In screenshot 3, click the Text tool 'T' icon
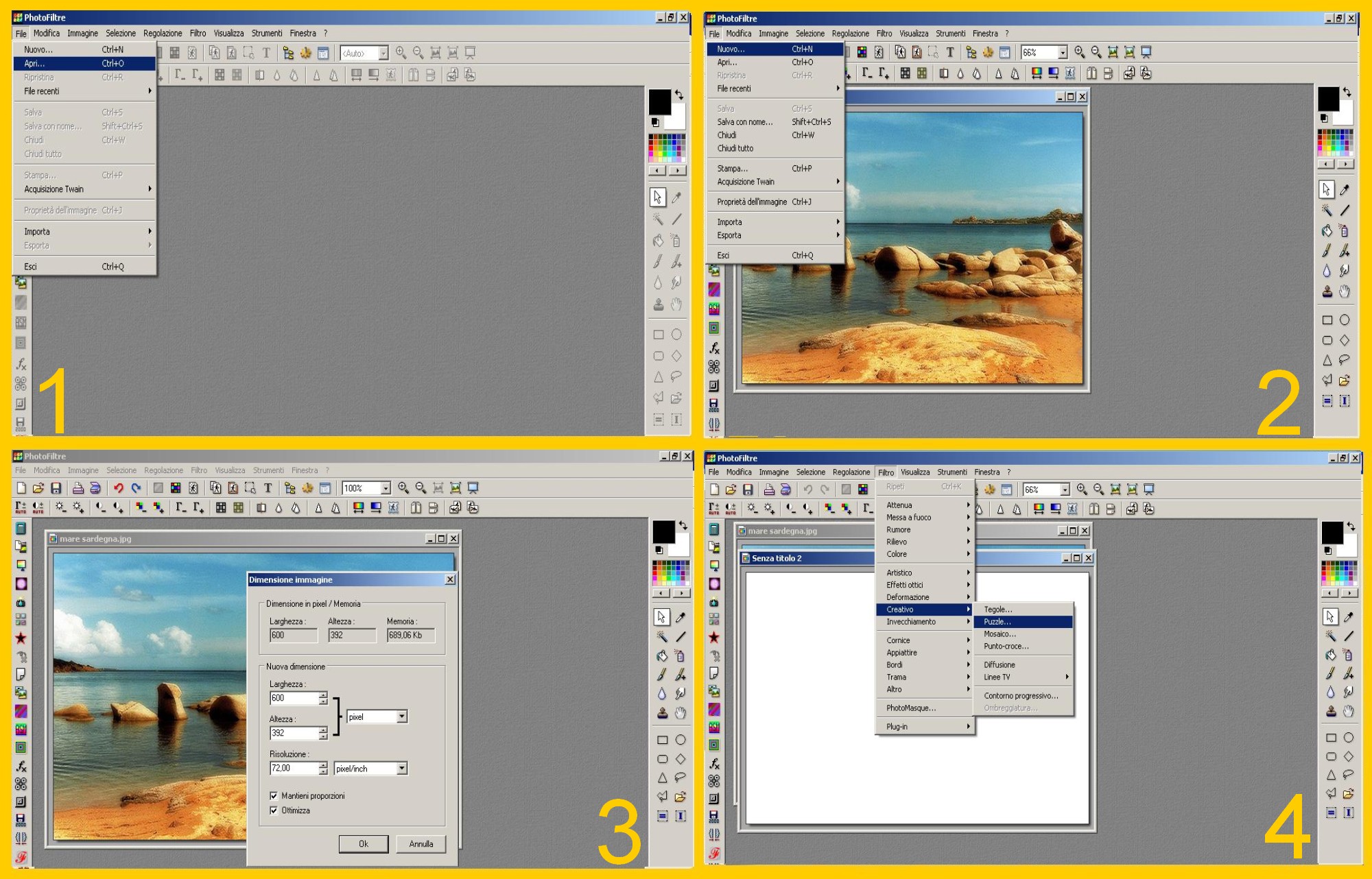This screenshot has height=879, width=1372. point(268,488)
